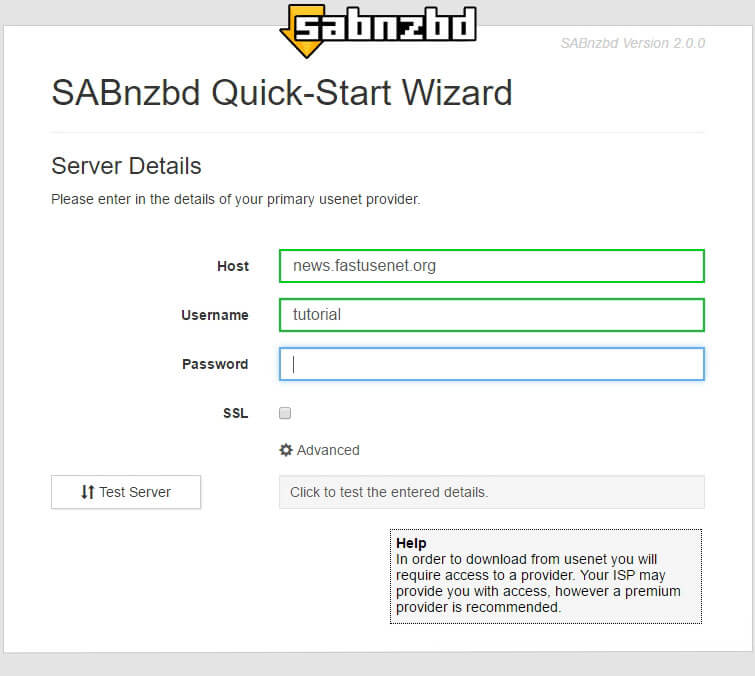This screenshot has height=676, width=755.
Task: Click the SABnzbd Quick-Start Wizard title
Action: pos(281,93)
